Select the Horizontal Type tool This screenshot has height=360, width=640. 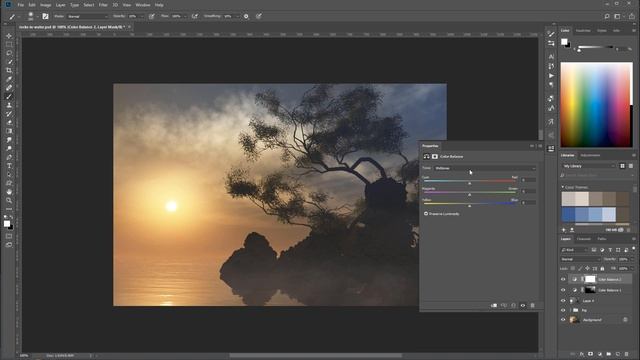pos(9,166)
